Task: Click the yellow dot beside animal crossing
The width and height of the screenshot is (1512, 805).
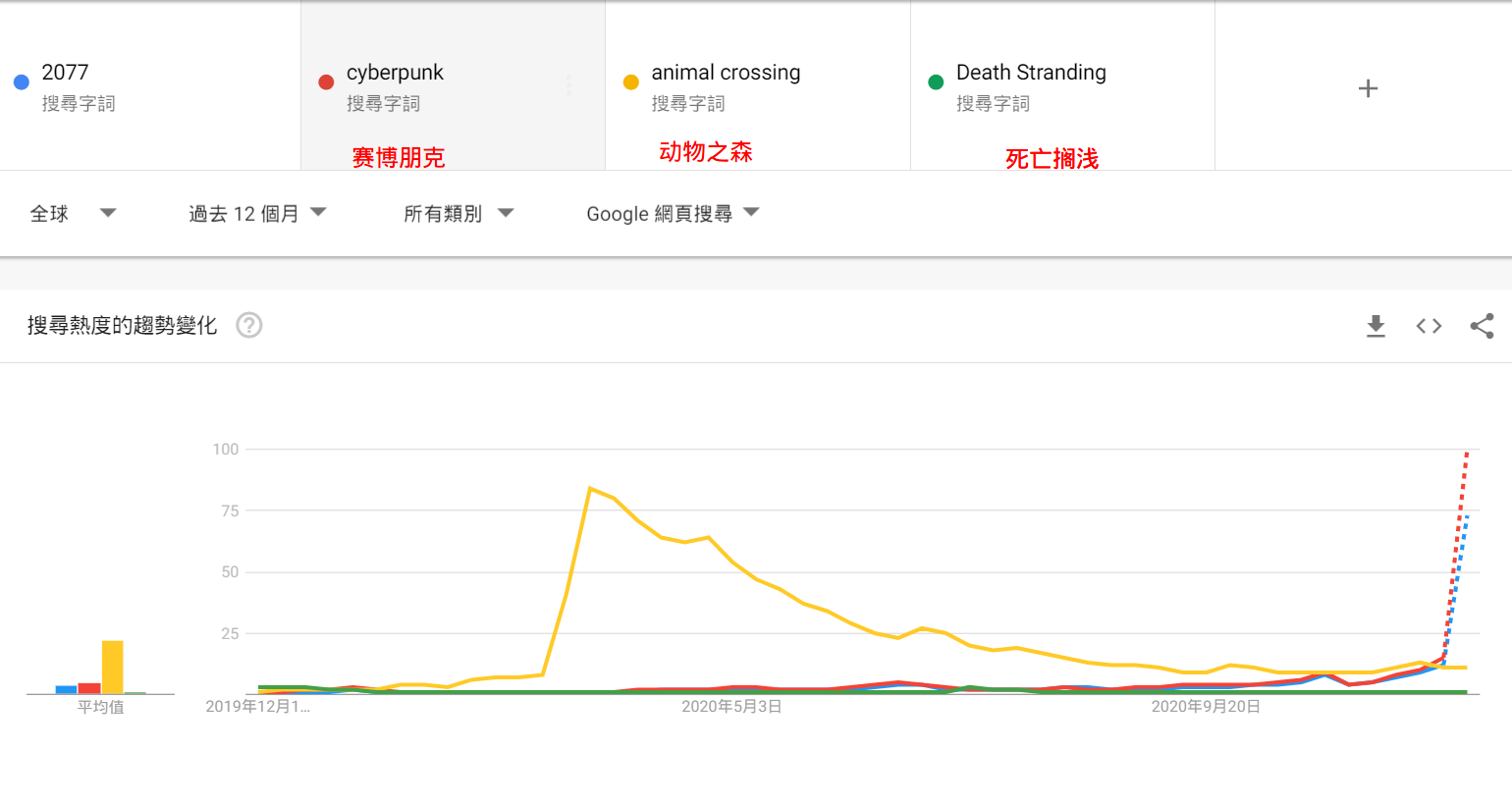Action: pos(631,82)
